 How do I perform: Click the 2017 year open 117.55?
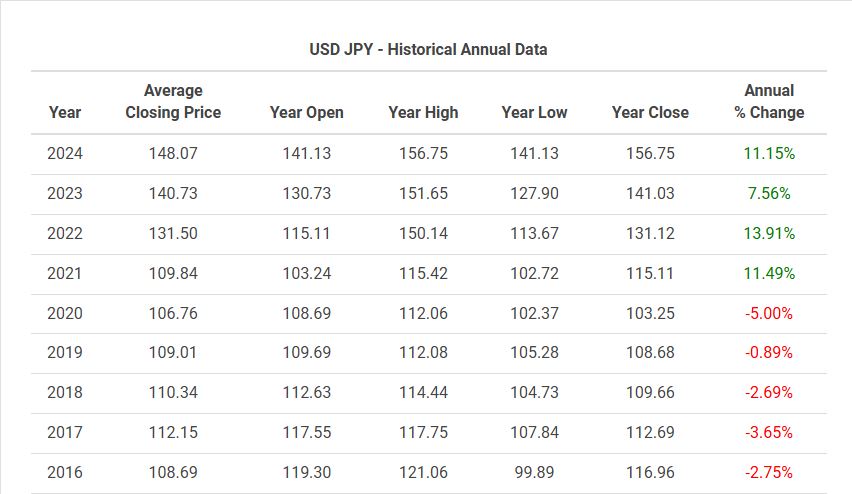[x=306, y=432]
